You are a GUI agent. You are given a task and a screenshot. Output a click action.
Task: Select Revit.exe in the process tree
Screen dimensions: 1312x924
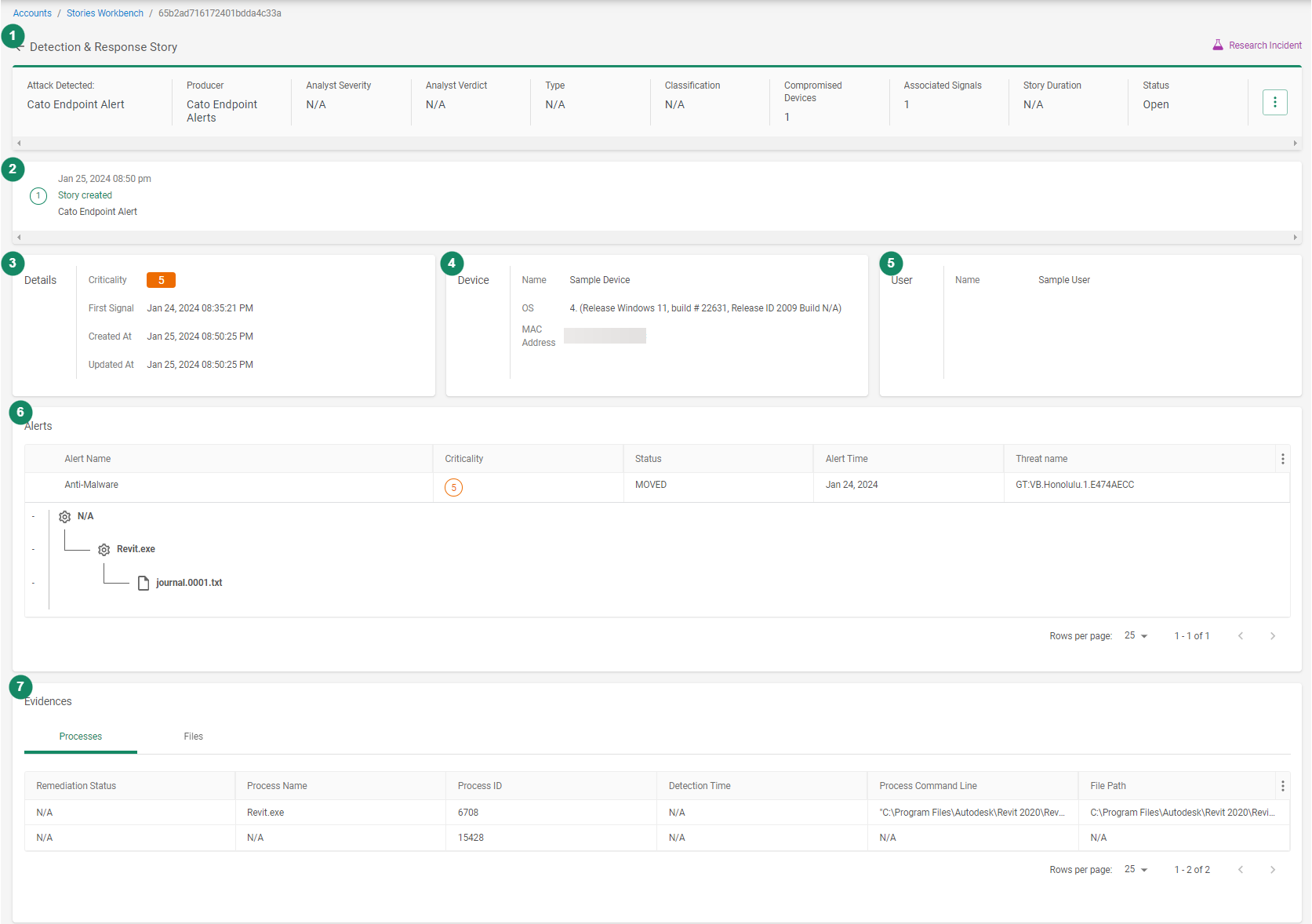pyautogui.click(x=136, y=549)
